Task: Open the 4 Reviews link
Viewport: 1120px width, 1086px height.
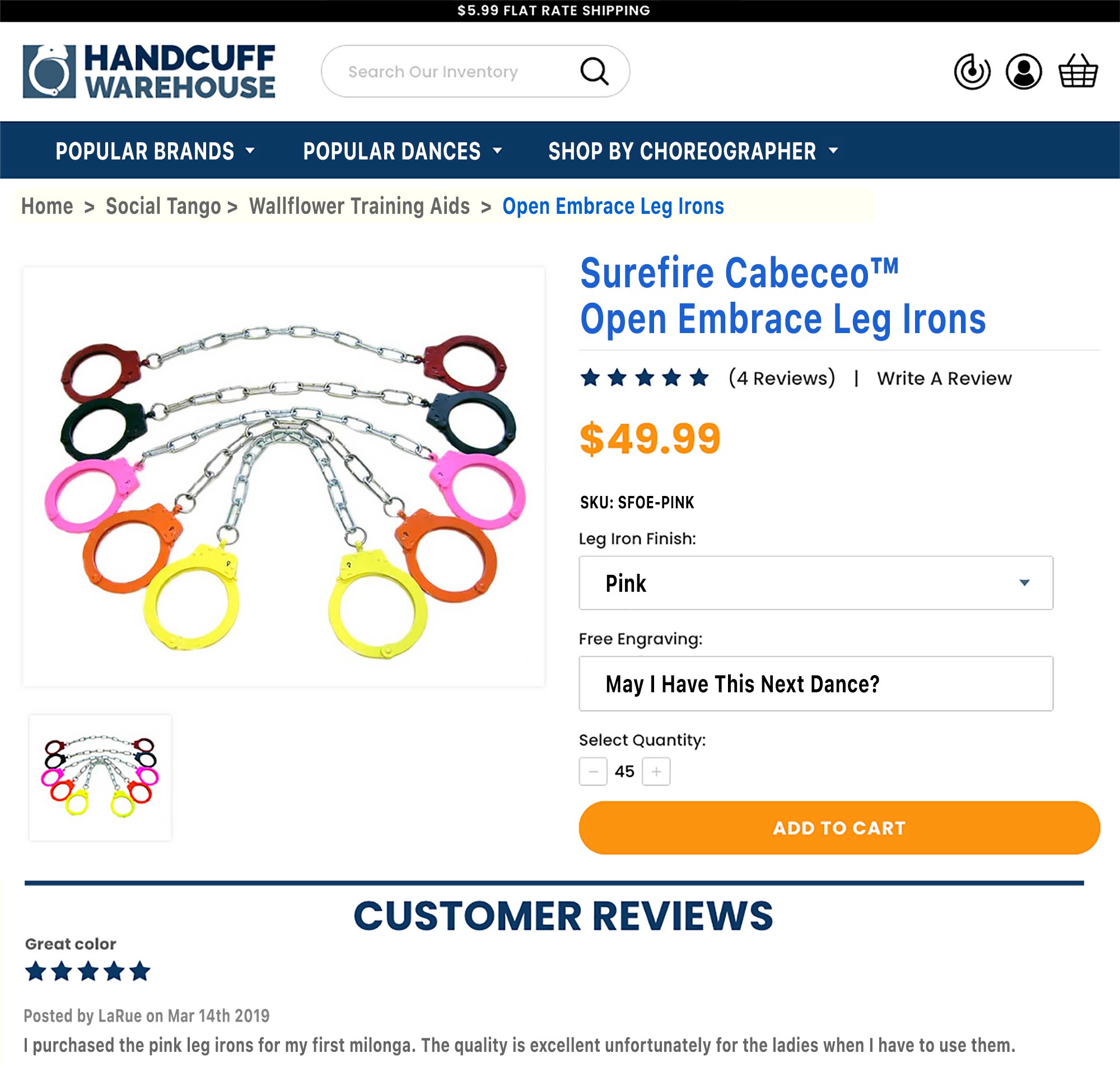Action: 782,378
